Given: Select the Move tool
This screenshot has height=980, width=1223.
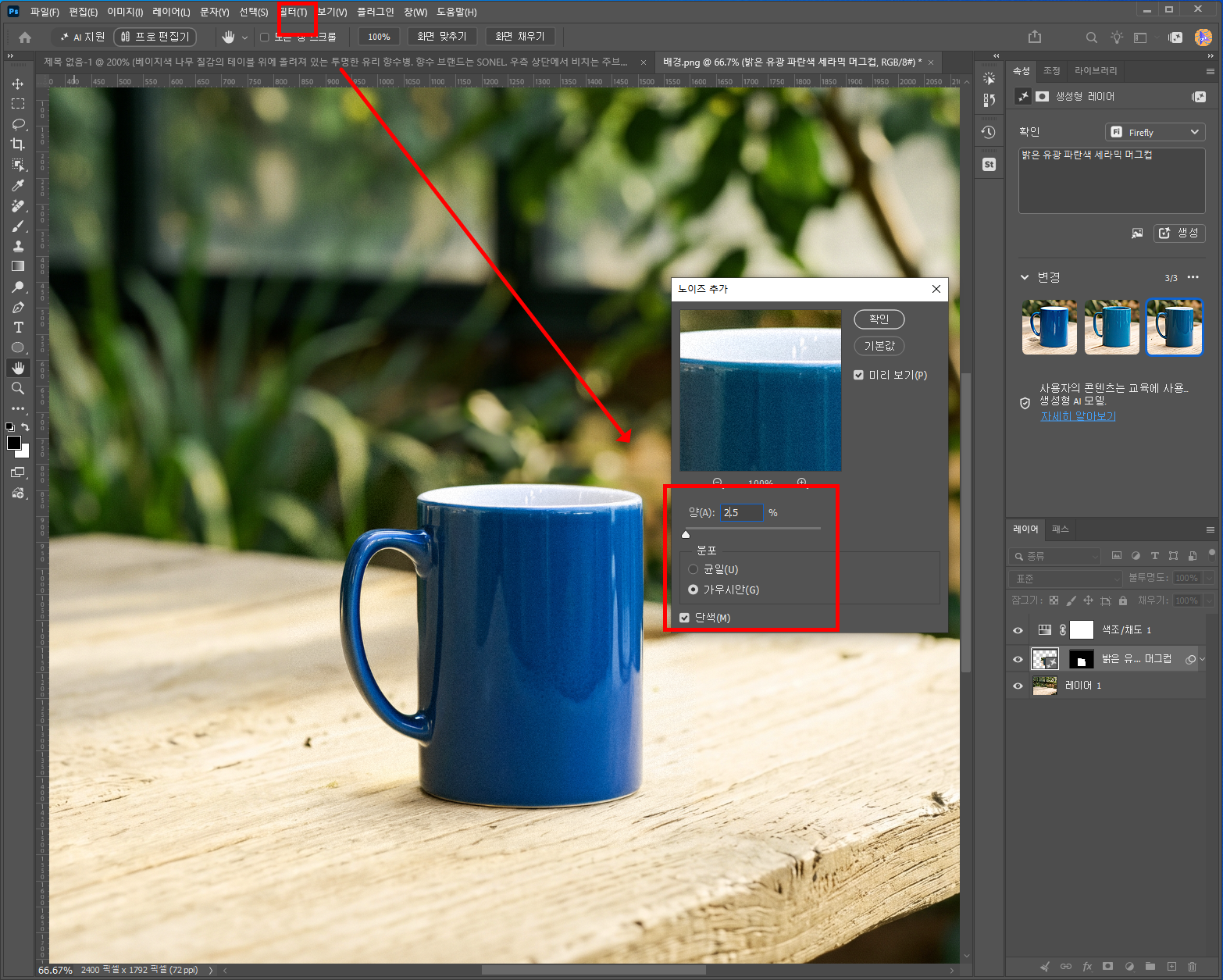Looking at the screenshot, I should click(x=18, y=84).
